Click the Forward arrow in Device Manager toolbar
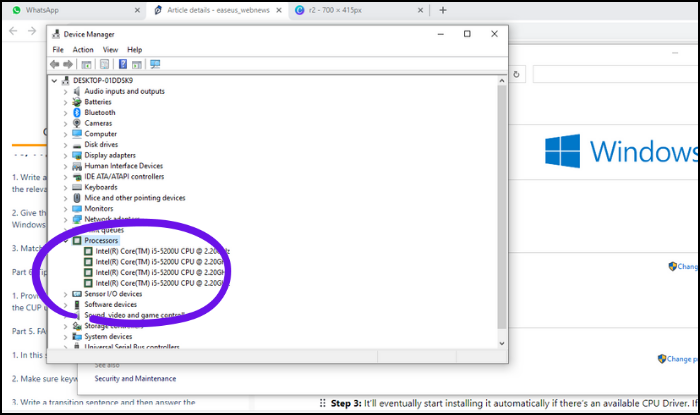This screenshot has width=700, height=415. coord(68,64)
